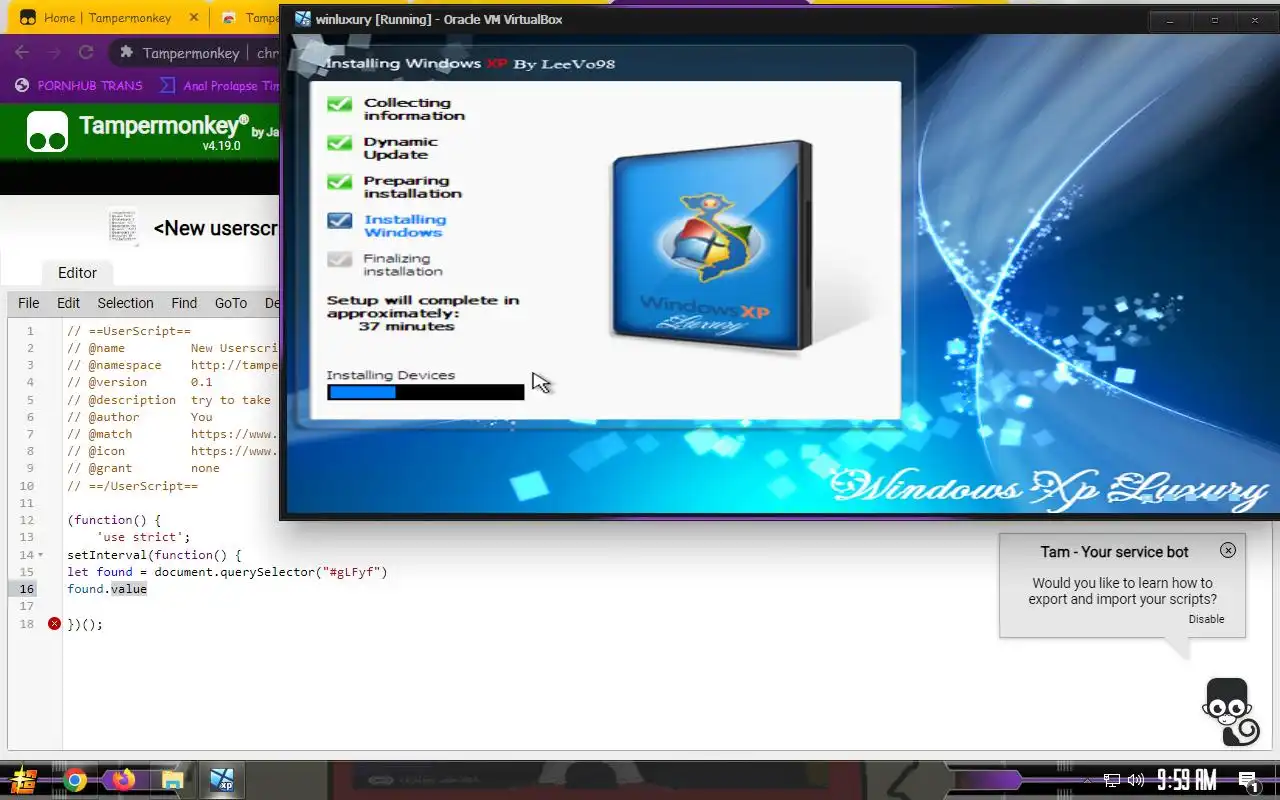Open the Selection menu in the editor
Image resolution: width=1280 pixels, height=800 pixels.
click(125, 303)
